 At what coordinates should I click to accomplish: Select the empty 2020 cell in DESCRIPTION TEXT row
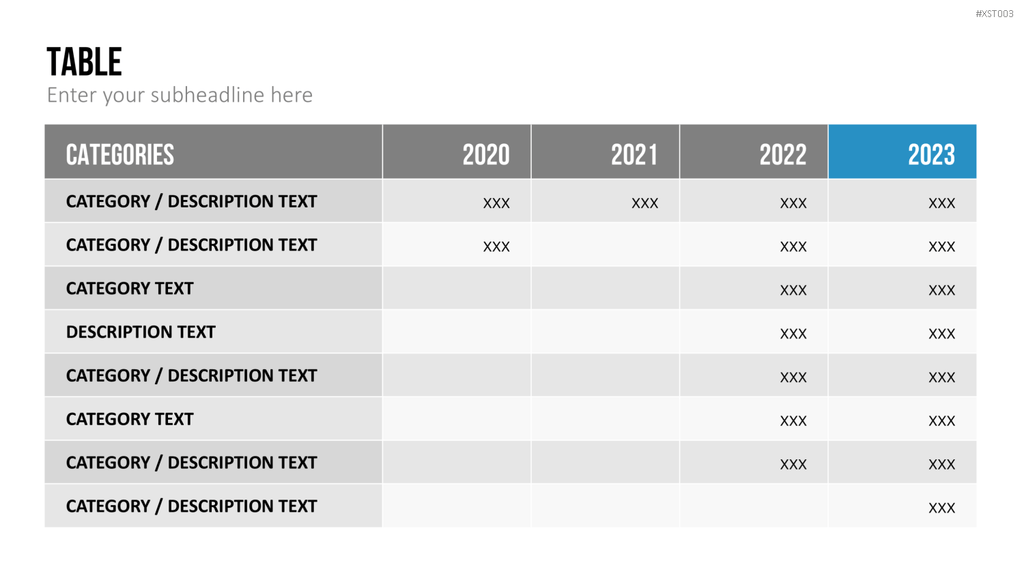457,332
